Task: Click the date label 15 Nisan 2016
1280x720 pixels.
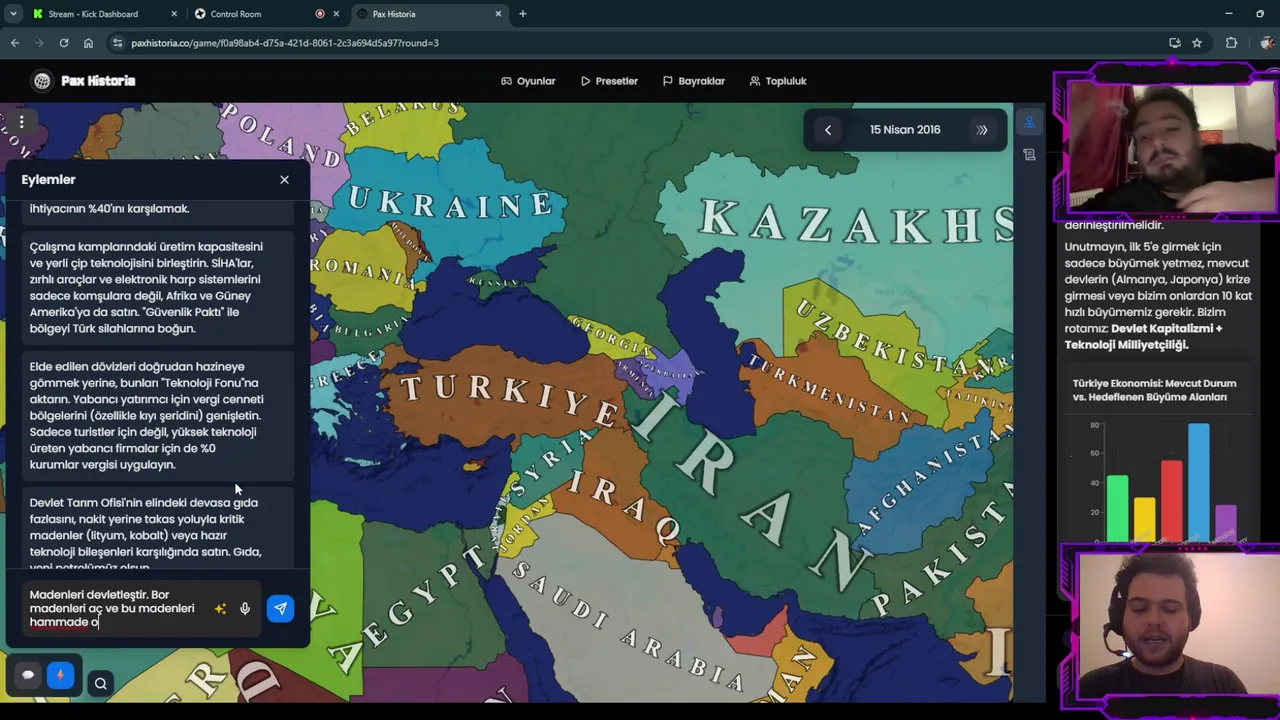Action: pyautogui.click(x=905, y=130)
